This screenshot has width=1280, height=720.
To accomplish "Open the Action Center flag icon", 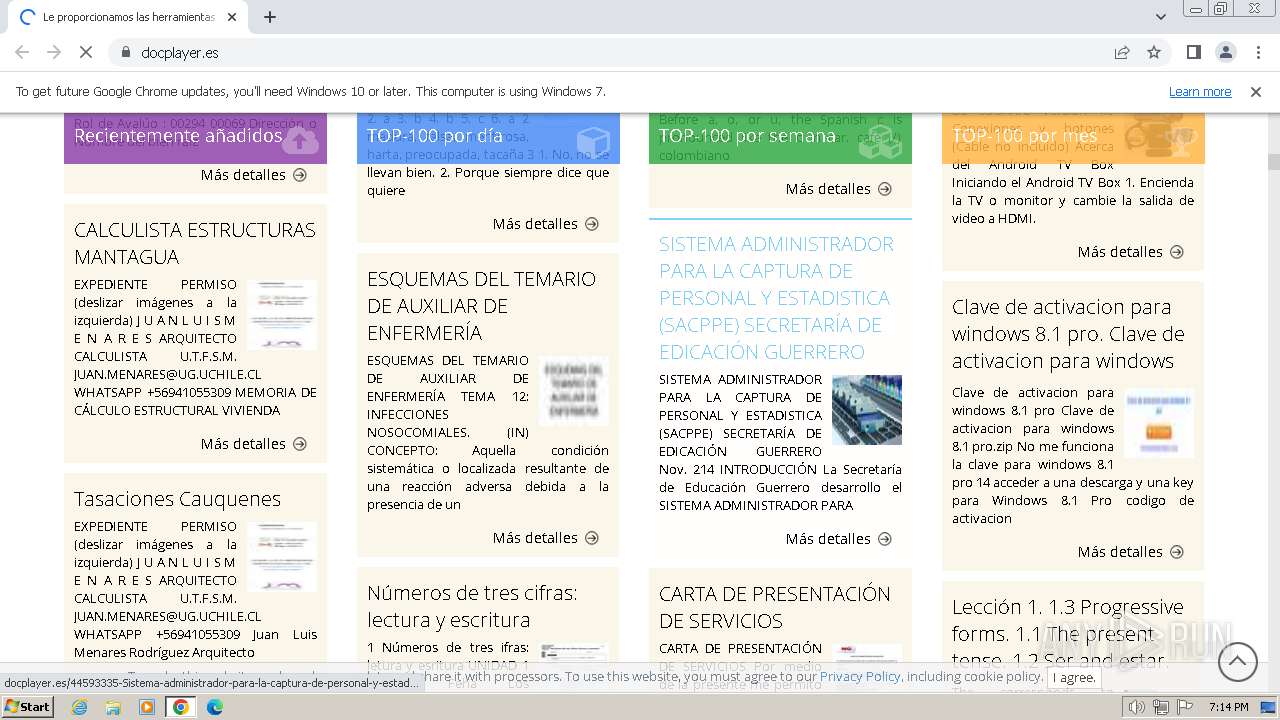I will click(1185, 707).
